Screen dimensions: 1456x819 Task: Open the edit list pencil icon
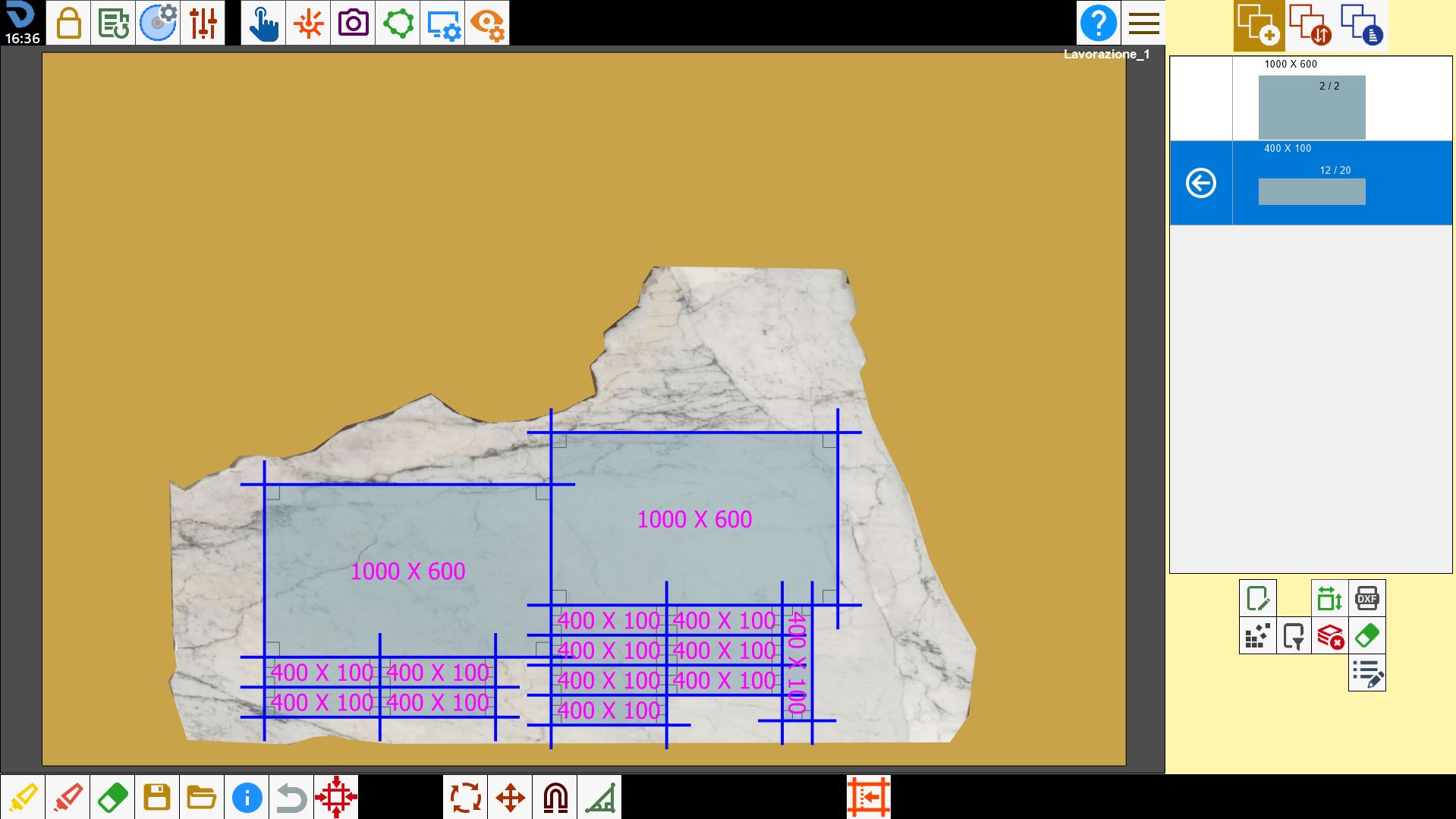tap(1367, 673)
